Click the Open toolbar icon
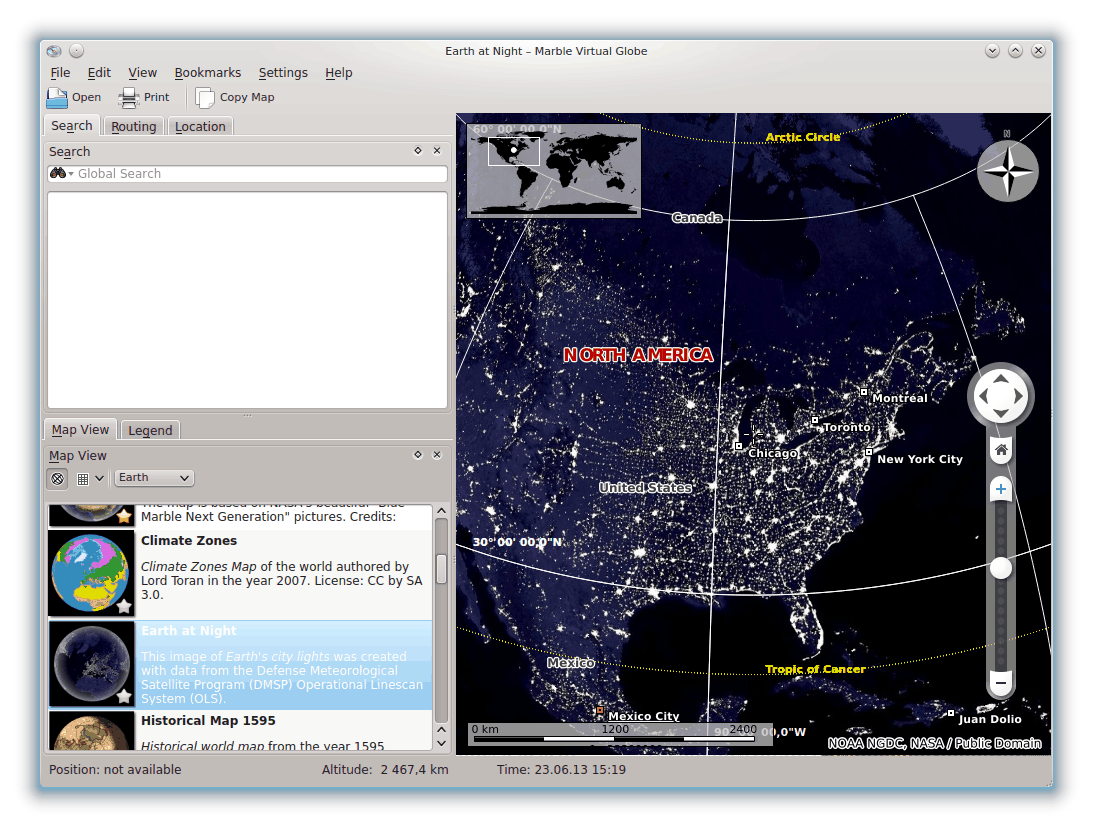Image resolution: width=1093 pixels, height=827 pixels. [57, 98]
